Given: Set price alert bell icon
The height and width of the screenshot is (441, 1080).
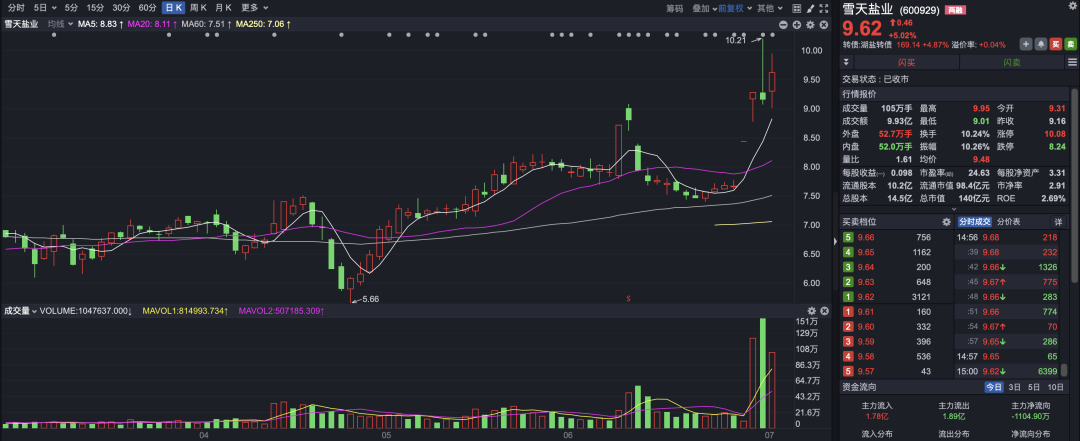Looking at the screenshot, I should click(x=1040, y=44).
